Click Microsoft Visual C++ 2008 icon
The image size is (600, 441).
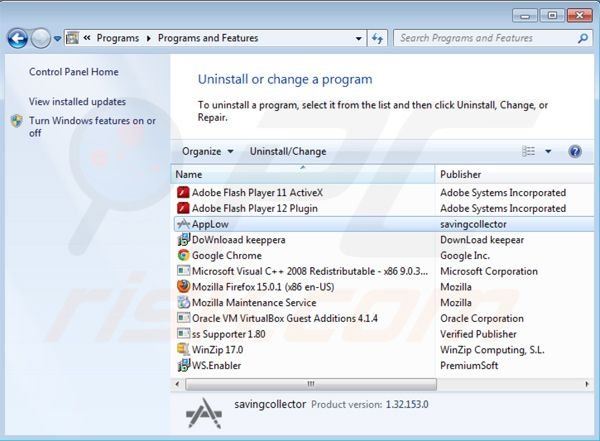(183, 271)
